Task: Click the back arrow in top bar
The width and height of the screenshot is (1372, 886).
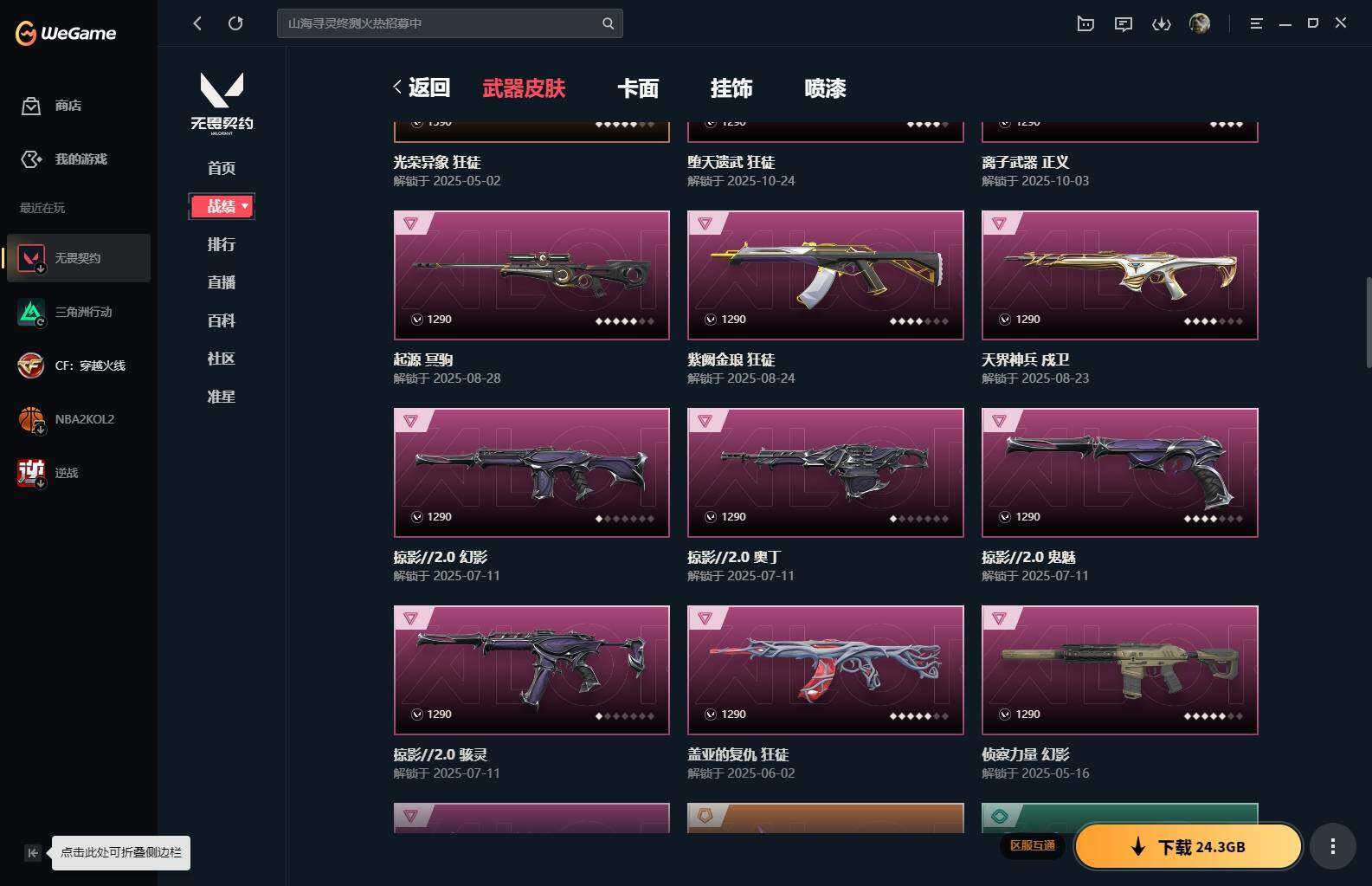Action: (x=197, y=23)
